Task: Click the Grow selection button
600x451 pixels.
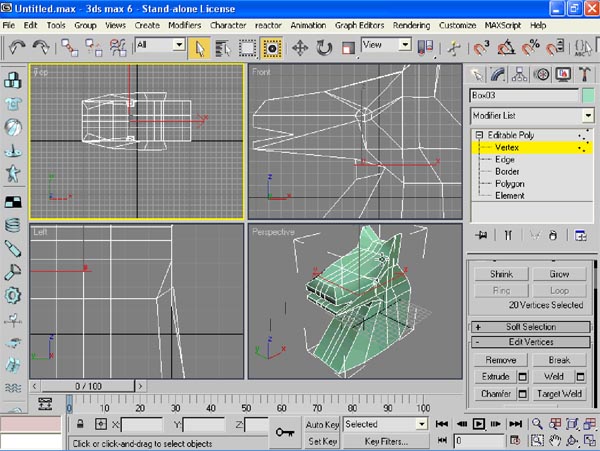Action: tap(558, 274)
